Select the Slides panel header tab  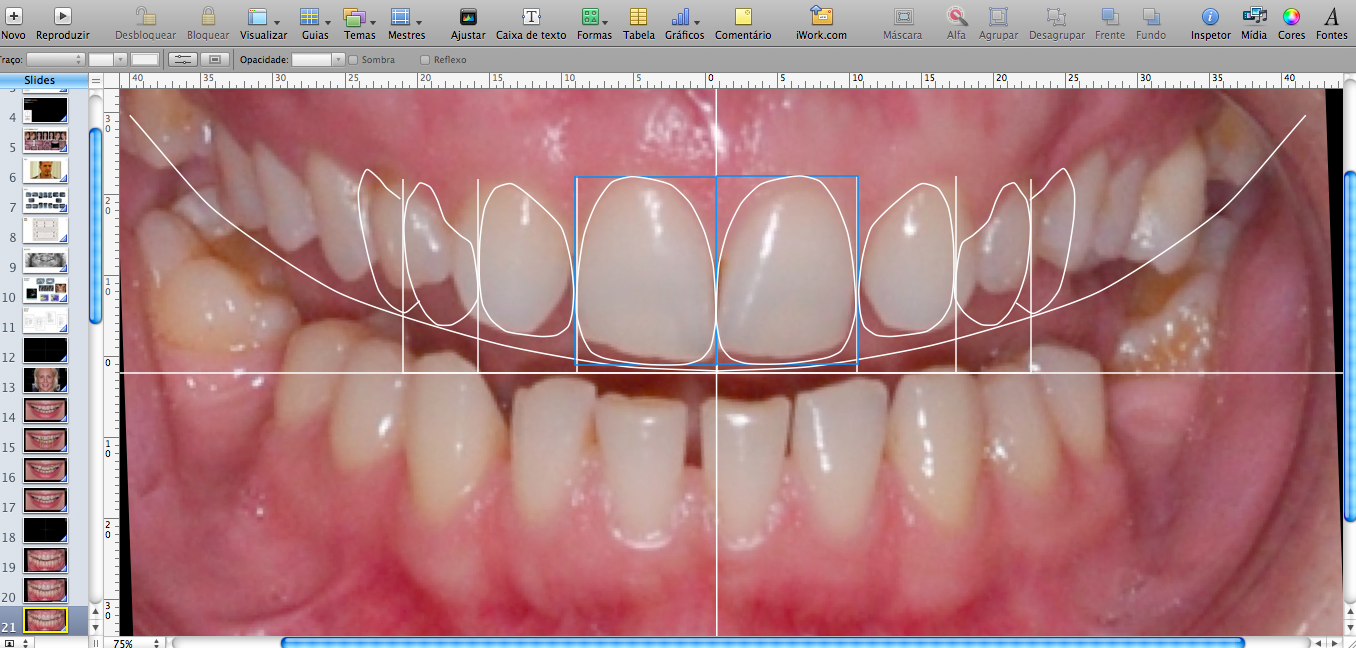tap(40, 80)
